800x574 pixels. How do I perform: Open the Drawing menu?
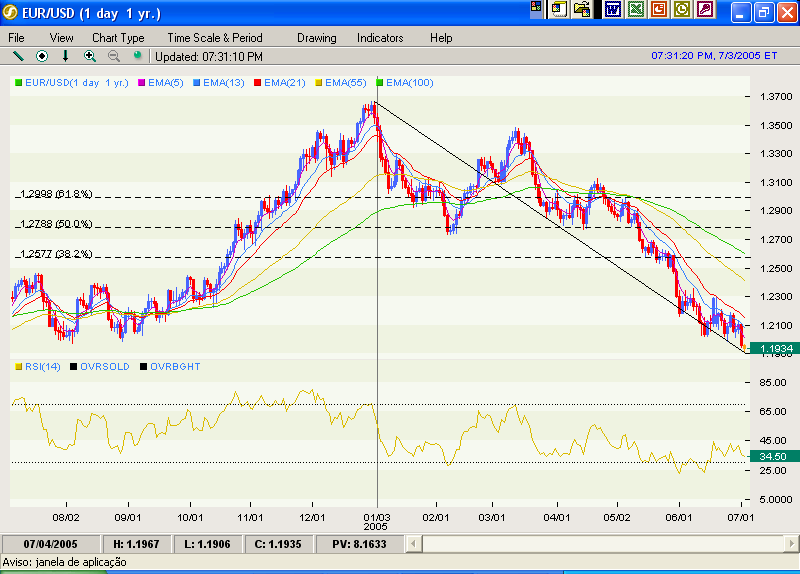pyautogui.click(x=316, y=38)
